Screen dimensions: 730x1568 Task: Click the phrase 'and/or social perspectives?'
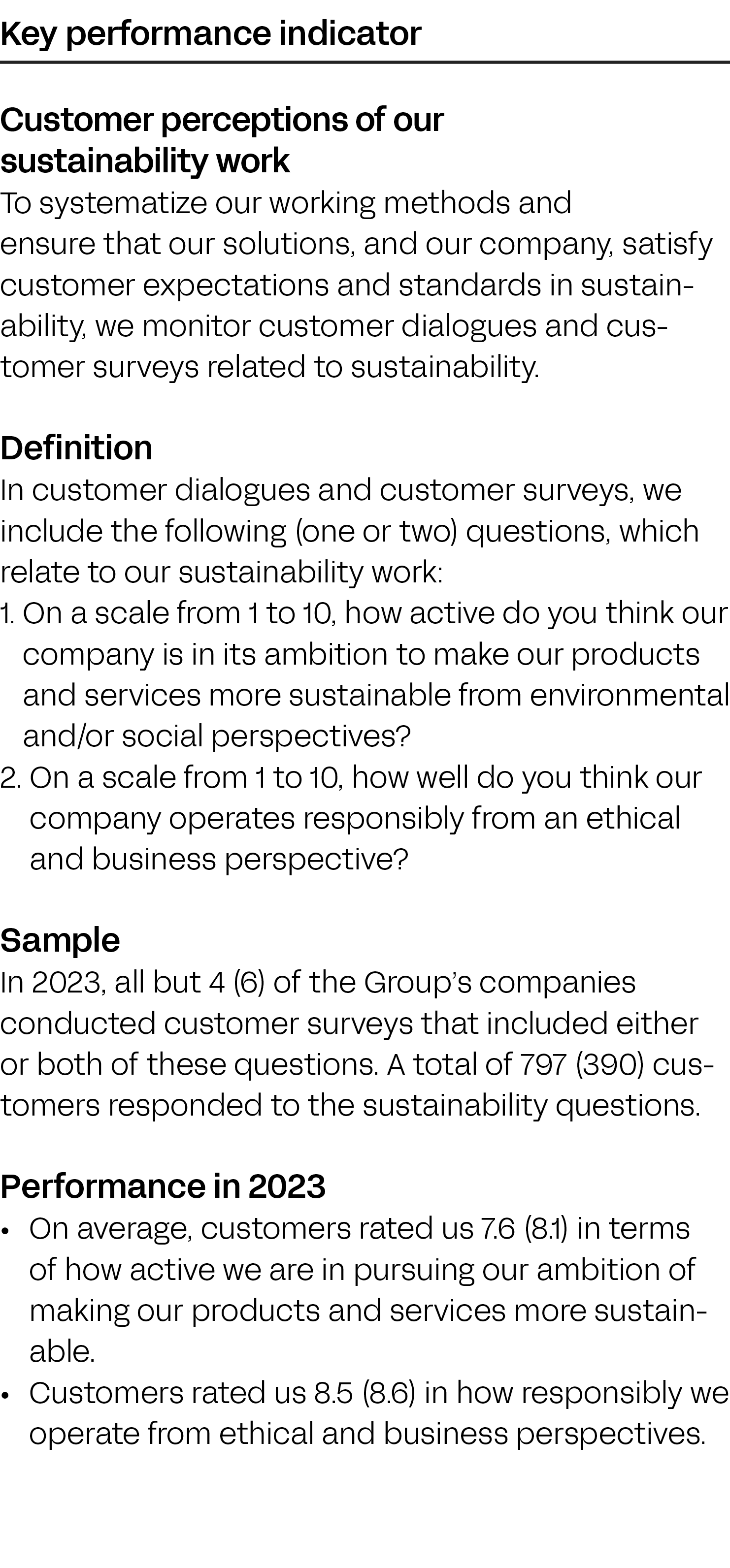pos(217,737)
